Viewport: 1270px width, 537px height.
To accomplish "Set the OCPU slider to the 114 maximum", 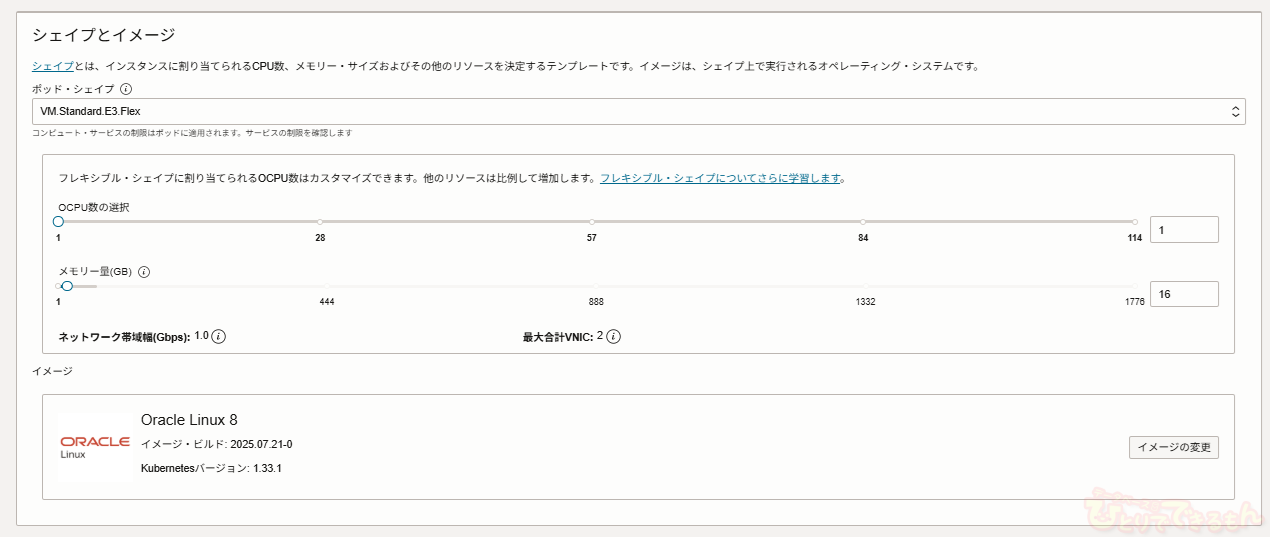I will pyautogui.click(x=1135, y=222).
